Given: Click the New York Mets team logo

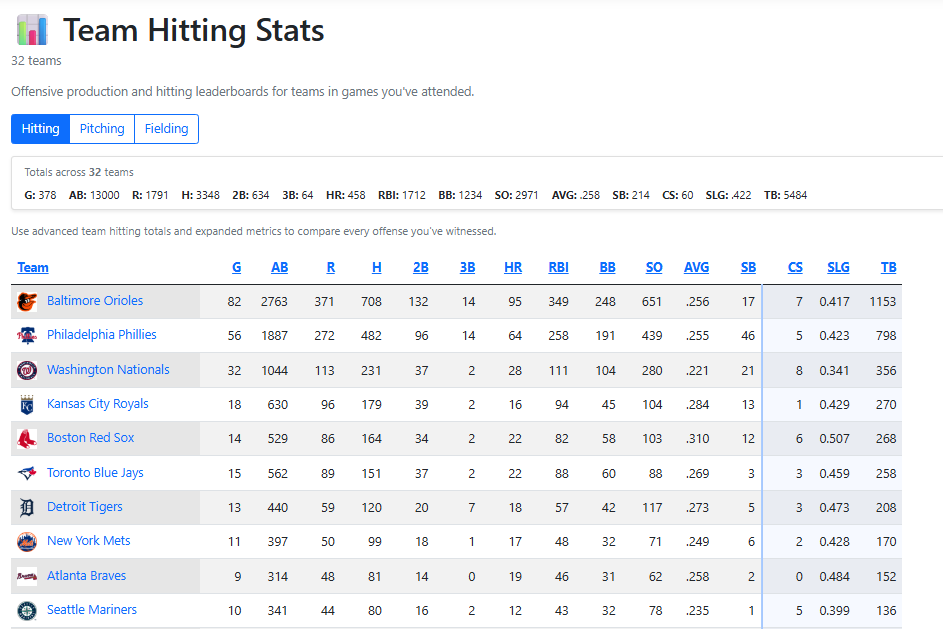Looking at the screenshot, I should [27, 542].
